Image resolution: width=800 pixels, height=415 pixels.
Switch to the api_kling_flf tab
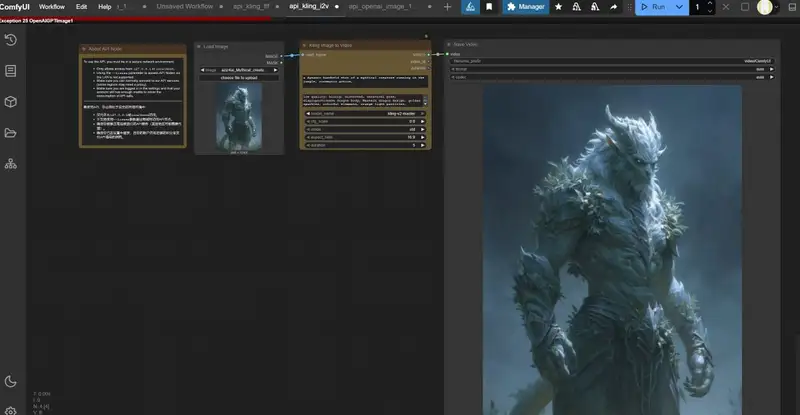point(251,6)
